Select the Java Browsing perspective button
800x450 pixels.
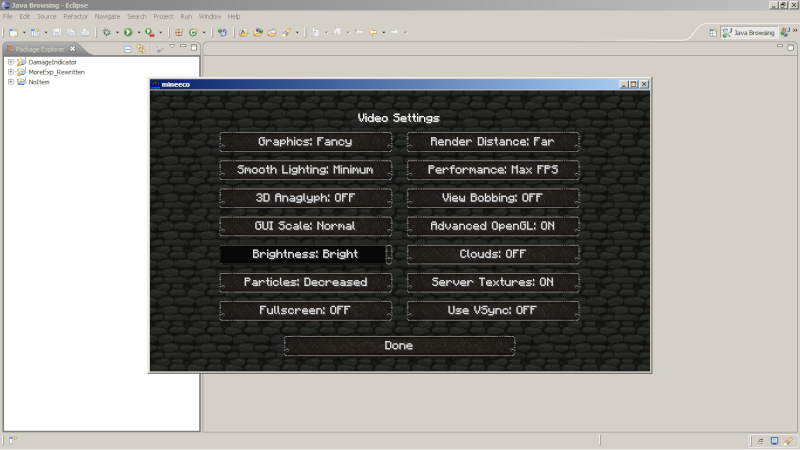pyautogui.click(x=749, y=33)
